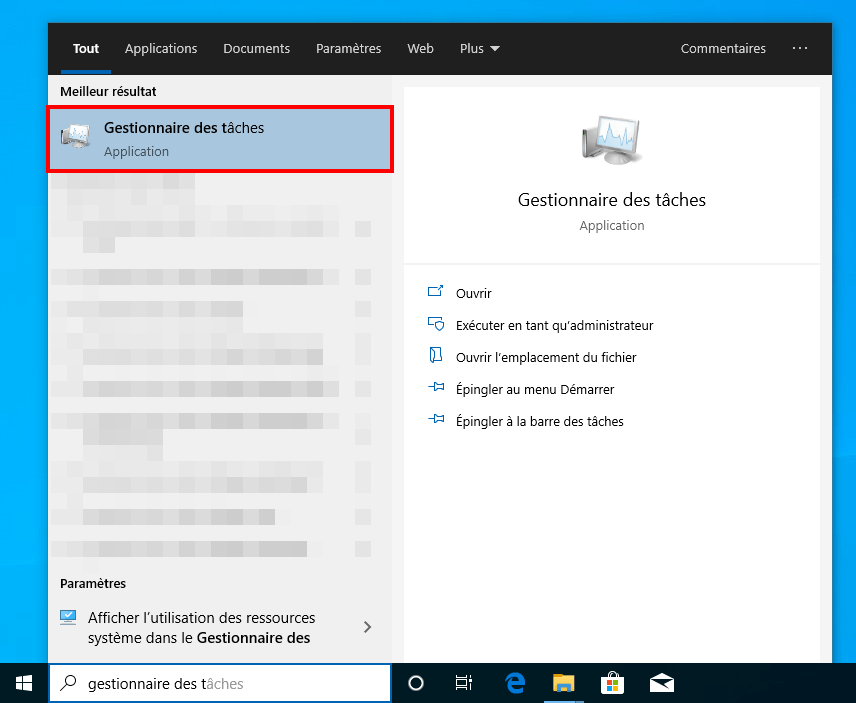Launch Microsoft Edge from the taskbar
The width and height of the screenshot is (856, 703).
515,683
